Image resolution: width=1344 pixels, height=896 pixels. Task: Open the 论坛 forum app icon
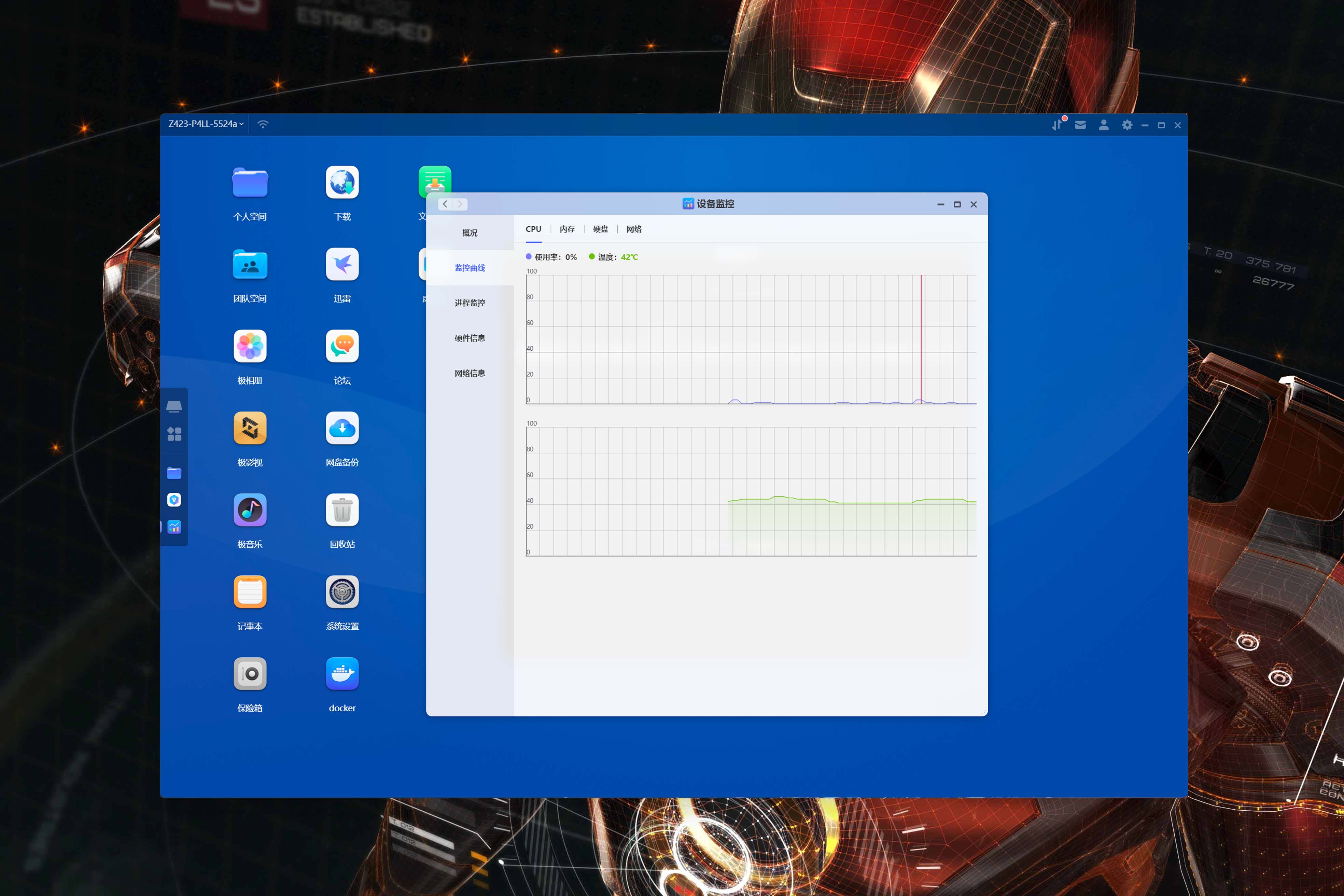pos(342,346)
